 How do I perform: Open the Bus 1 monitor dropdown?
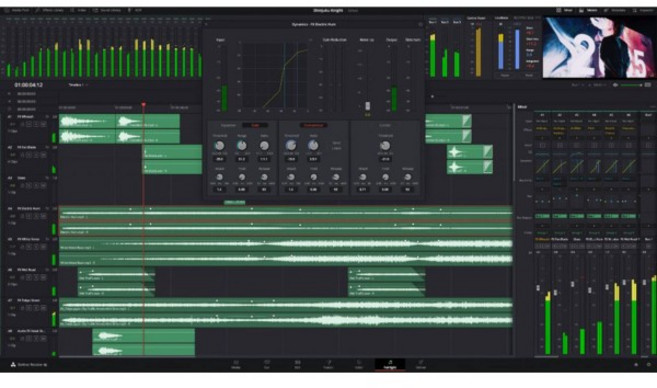pyautogui.click(x=579, y=85)
